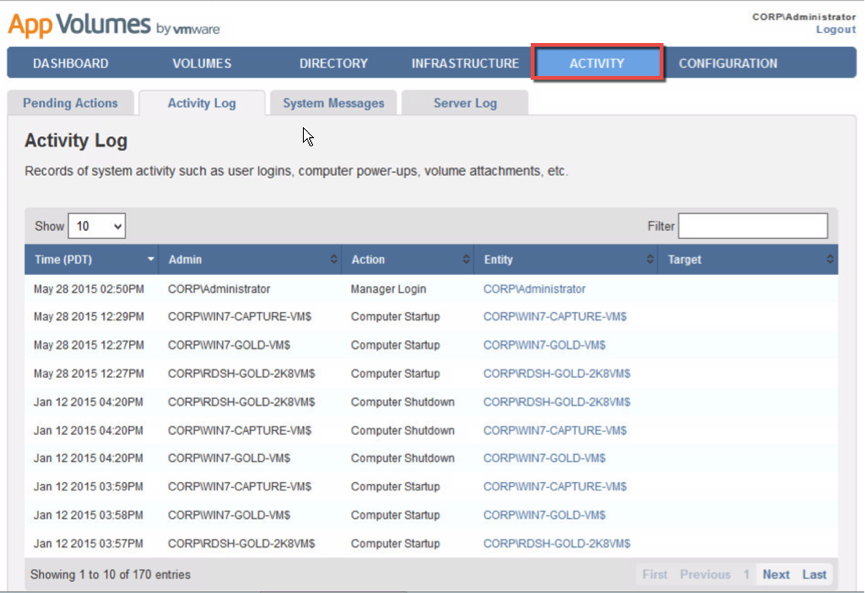
Task: Sort by Time (PDT) column arrow
Action: 150,259
